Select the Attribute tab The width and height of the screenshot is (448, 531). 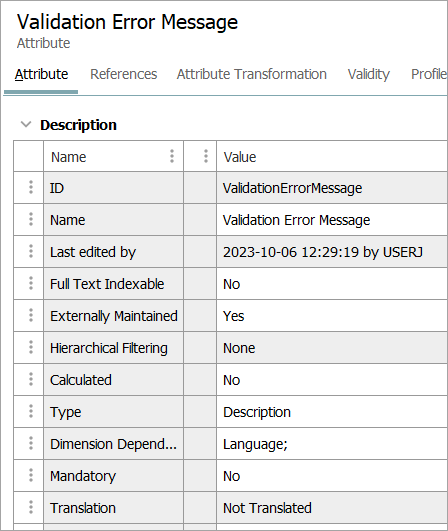point(41,74)
